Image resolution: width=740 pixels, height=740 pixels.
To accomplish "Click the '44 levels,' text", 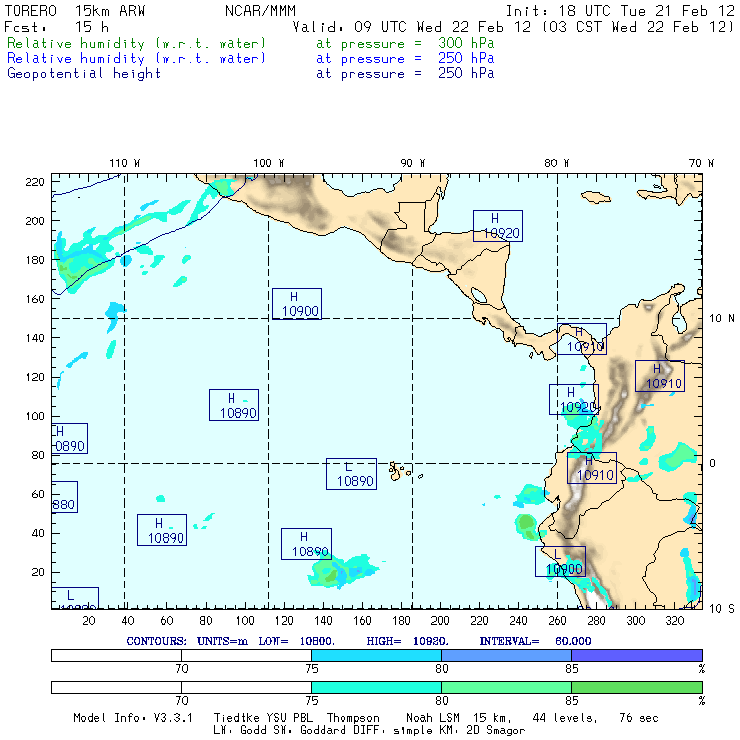I will [x=565, y=718].
